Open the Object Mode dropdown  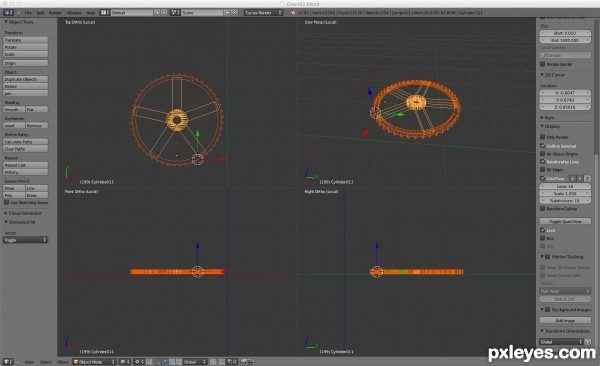(94, 361)
